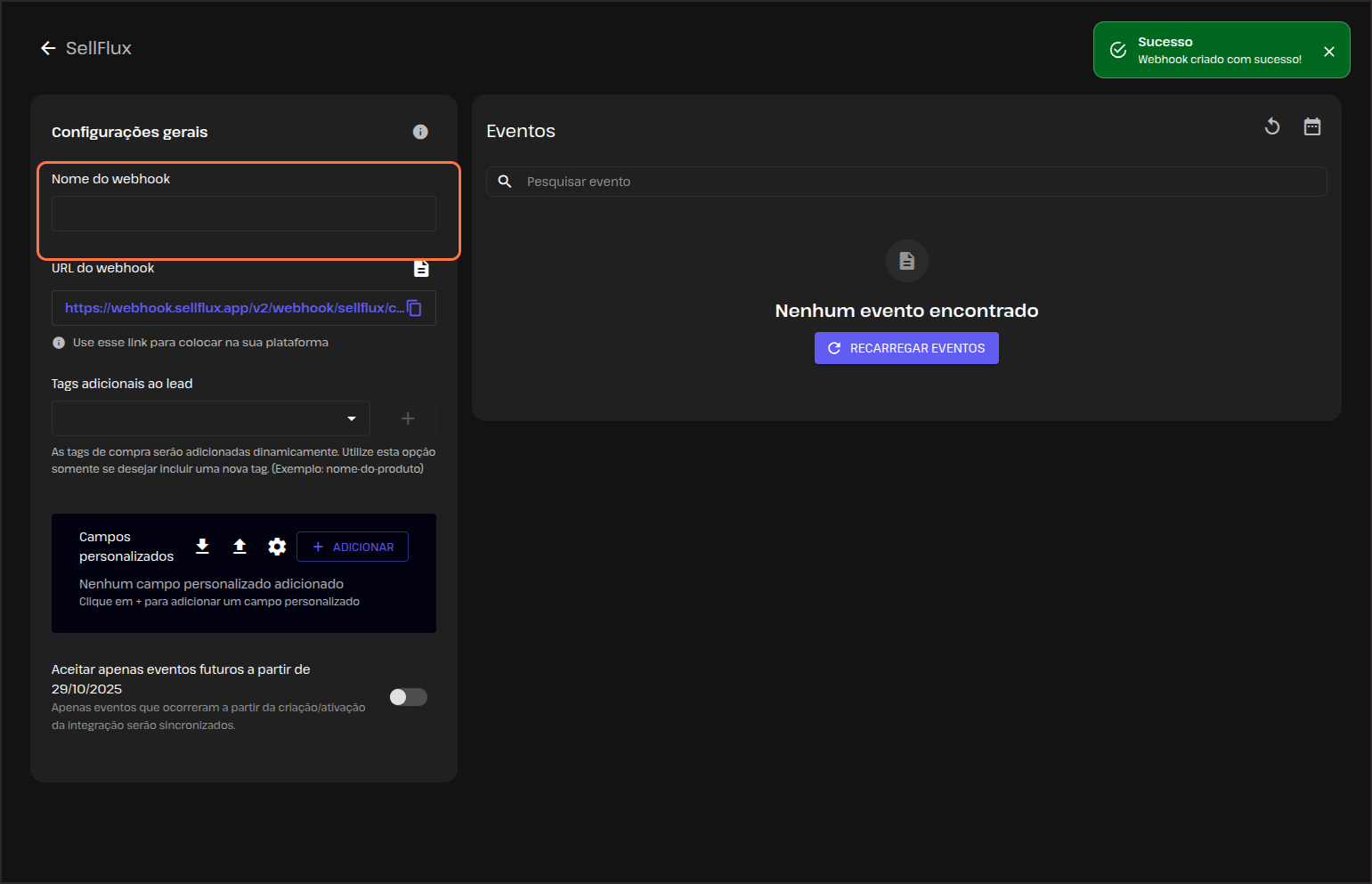Open the webhook URL link
The height and width of the screenshot is (884, 1372).
point(233,308)
